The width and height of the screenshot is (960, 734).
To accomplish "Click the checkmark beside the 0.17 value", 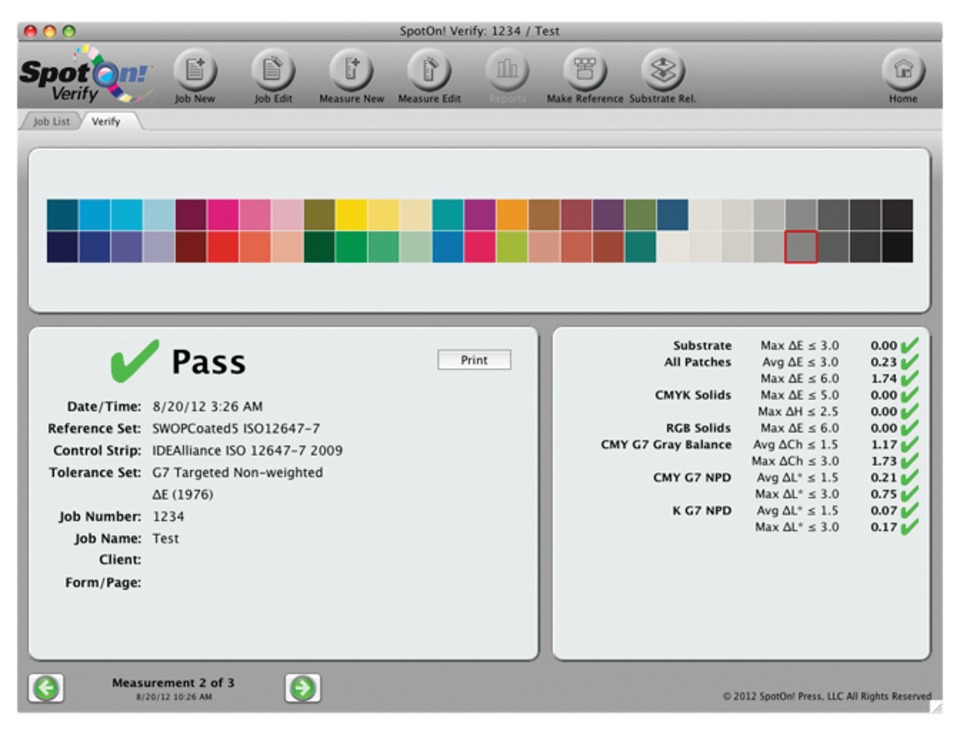I will [x=910, y=527].
